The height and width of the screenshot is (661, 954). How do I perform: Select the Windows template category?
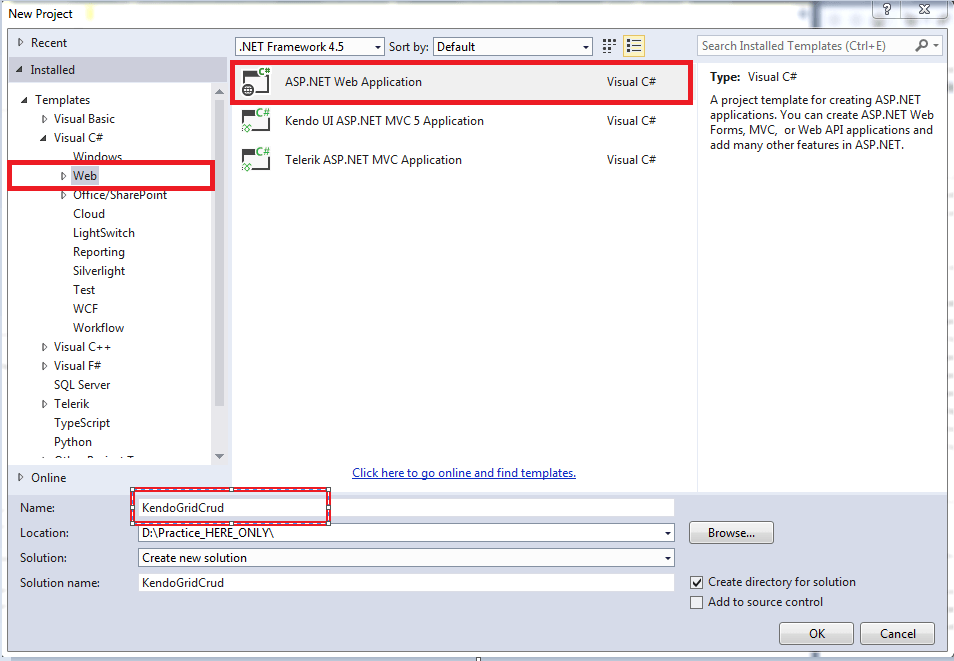coord(97,156)
